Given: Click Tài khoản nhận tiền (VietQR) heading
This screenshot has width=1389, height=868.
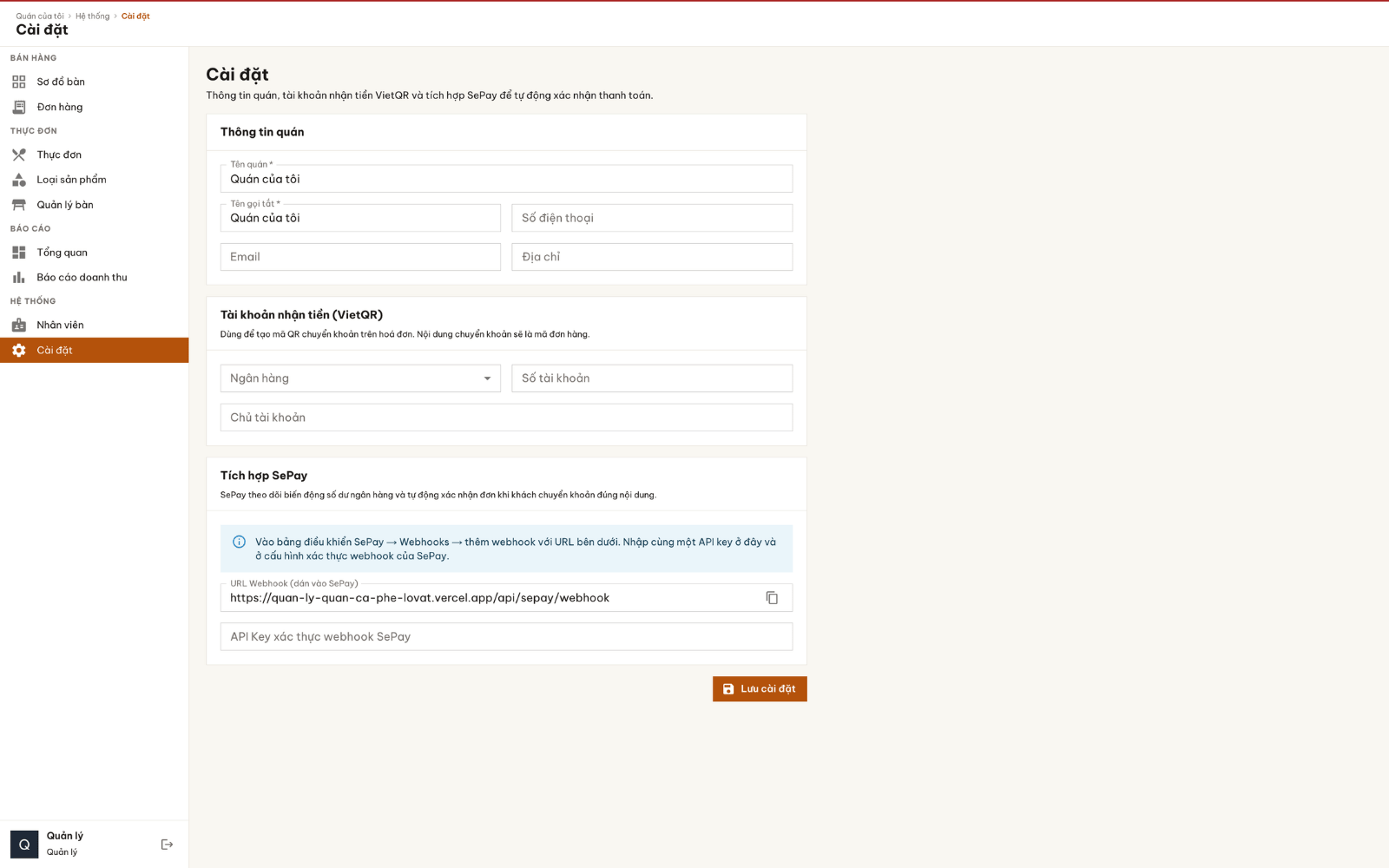Looking at the screenshot, I should tap(301, 315).
